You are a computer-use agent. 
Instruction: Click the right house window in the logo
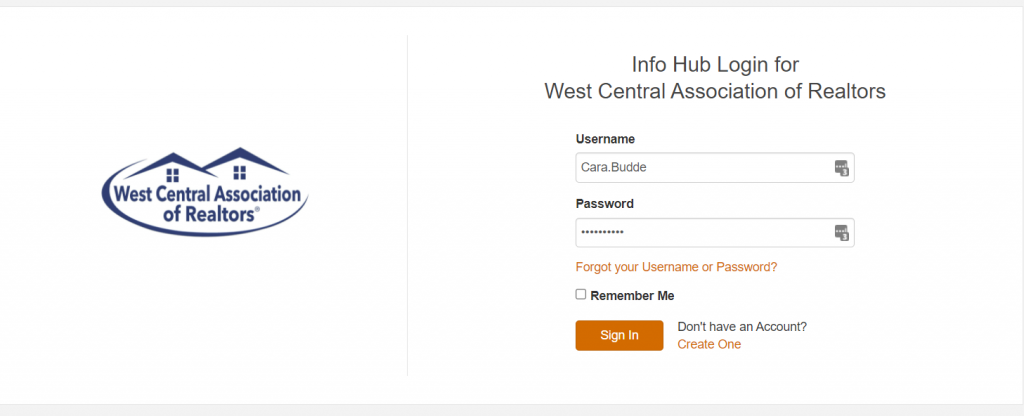point(240,172)
